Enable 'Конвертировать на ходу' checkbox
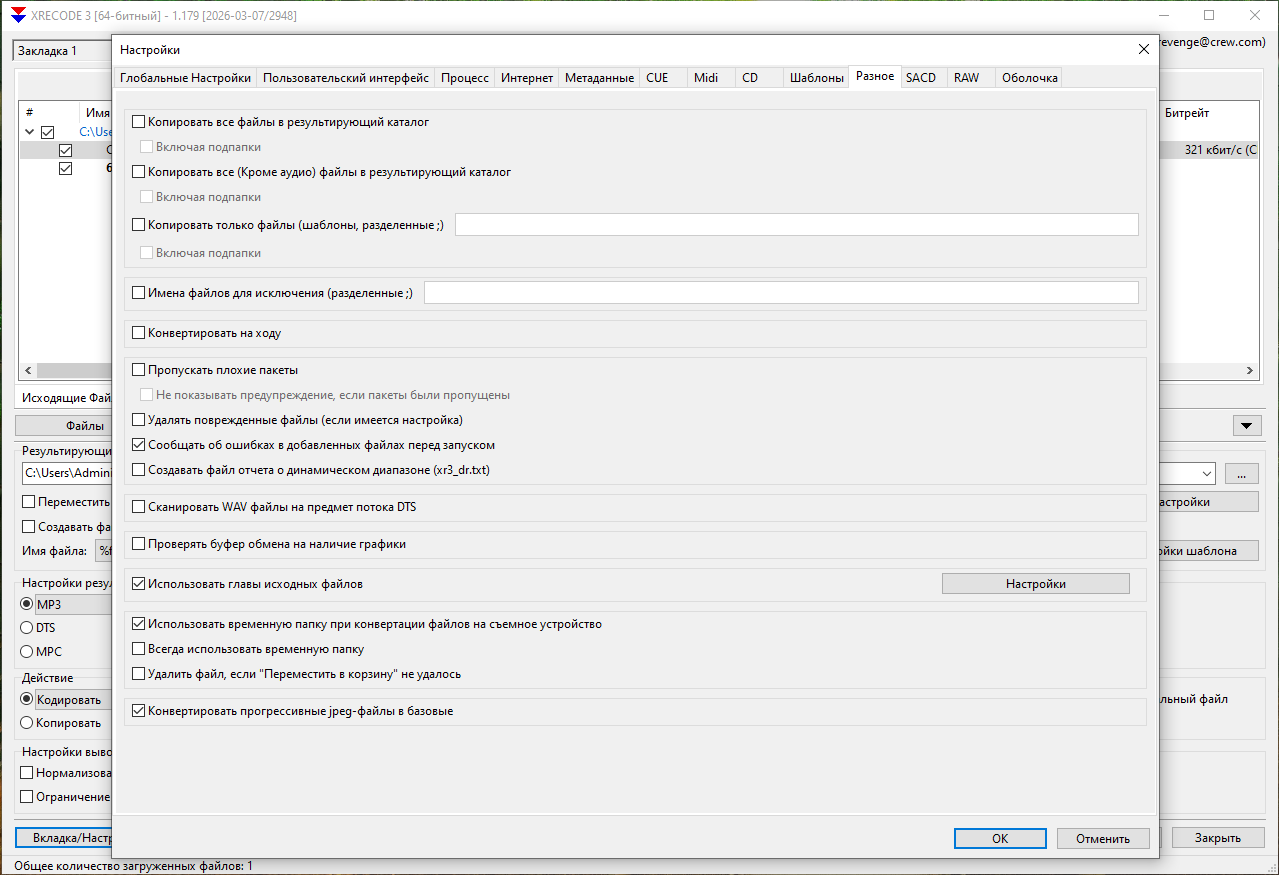The width and height of the screenshot is (1279, 875). 139,333
